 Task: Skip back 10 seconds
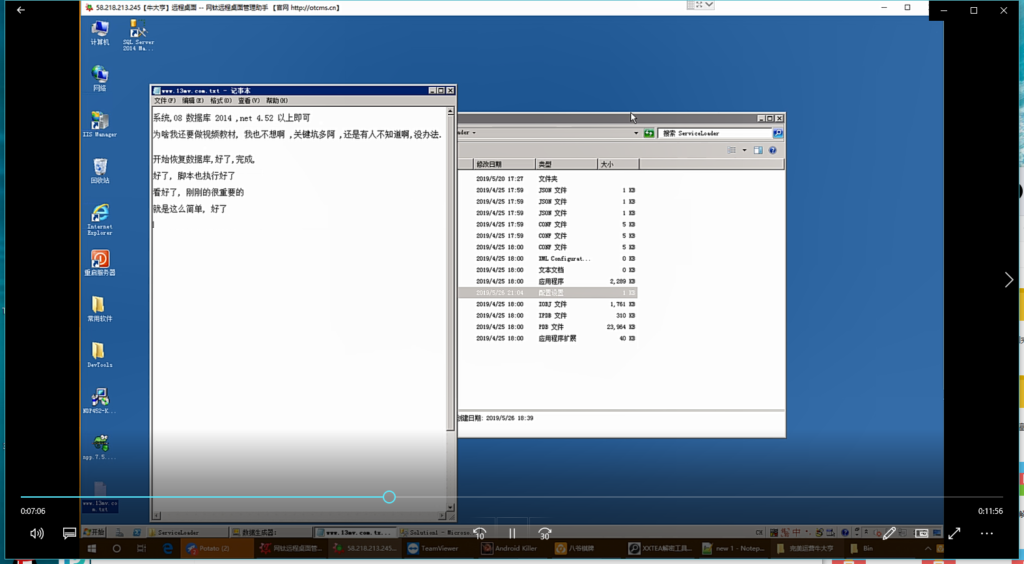point(480,534)
